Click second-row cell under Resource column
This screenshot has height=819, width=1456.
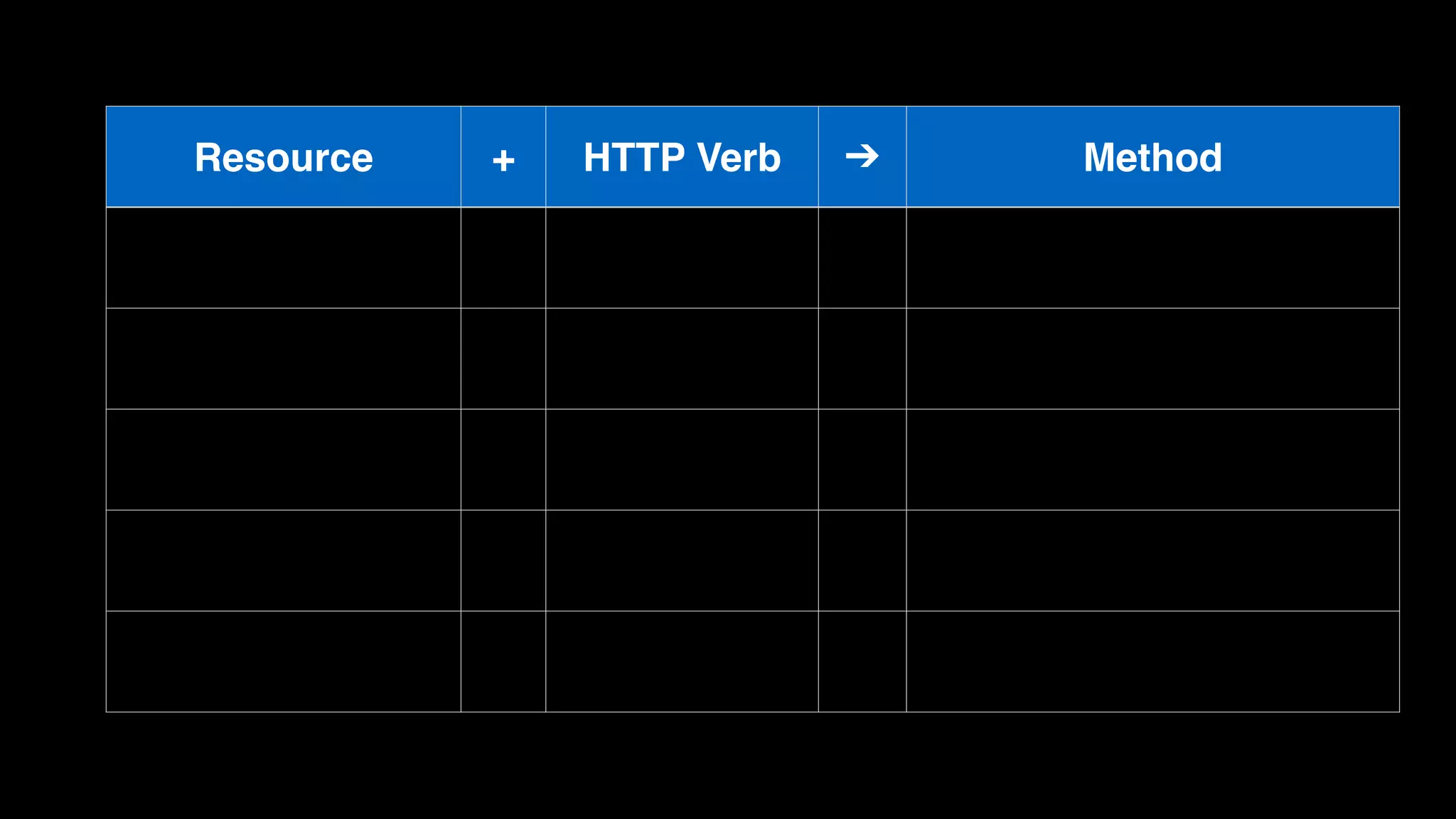pos(283,358)
